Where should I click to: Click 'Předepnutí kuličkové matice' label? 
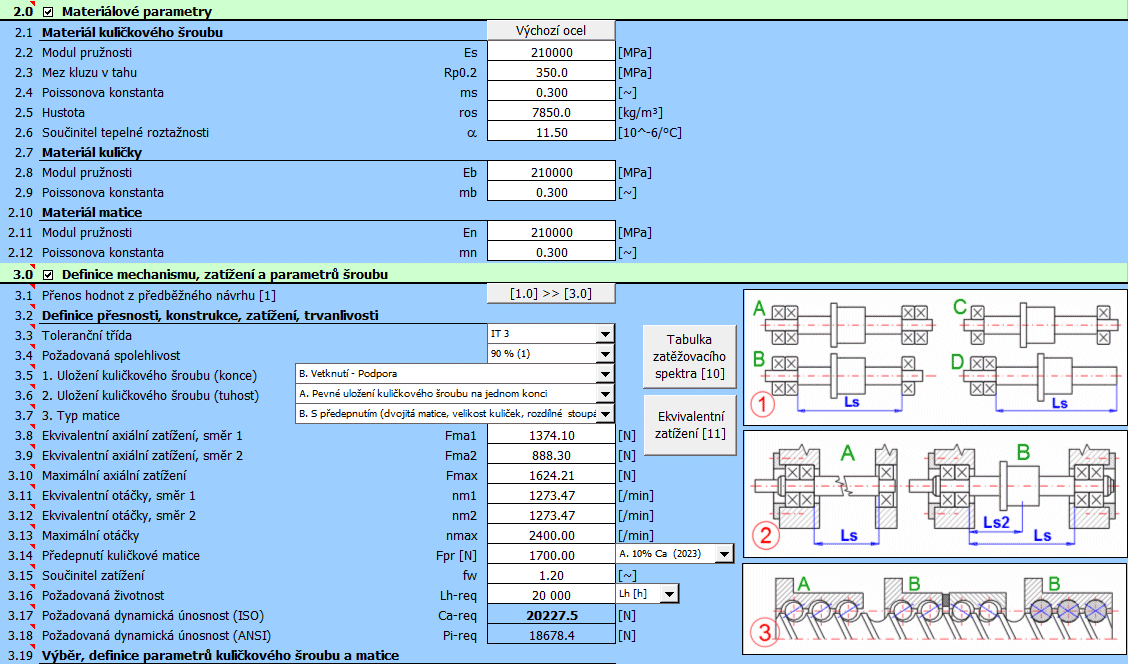tap(121, 555)
